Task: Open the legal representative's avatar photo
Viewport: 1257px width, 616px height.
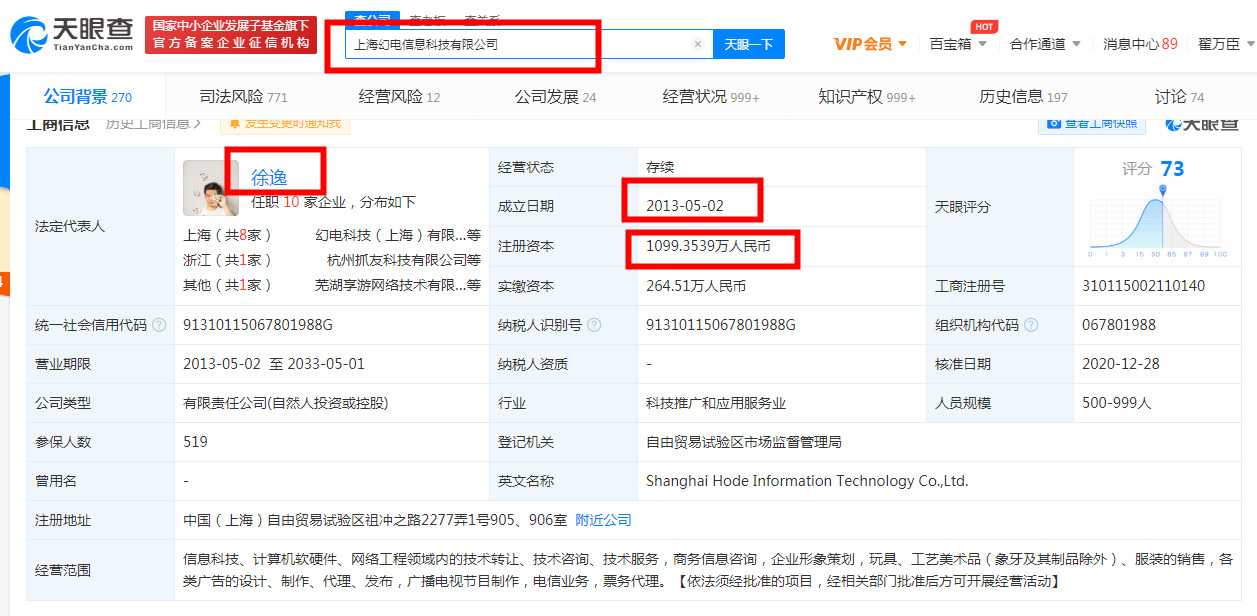Action: click(211, 188)
